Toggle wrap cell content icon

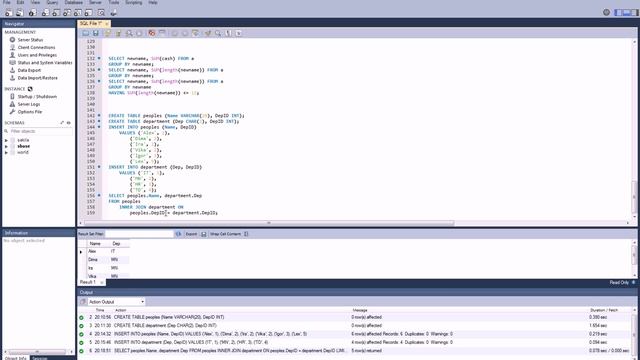tap(246, 234)
